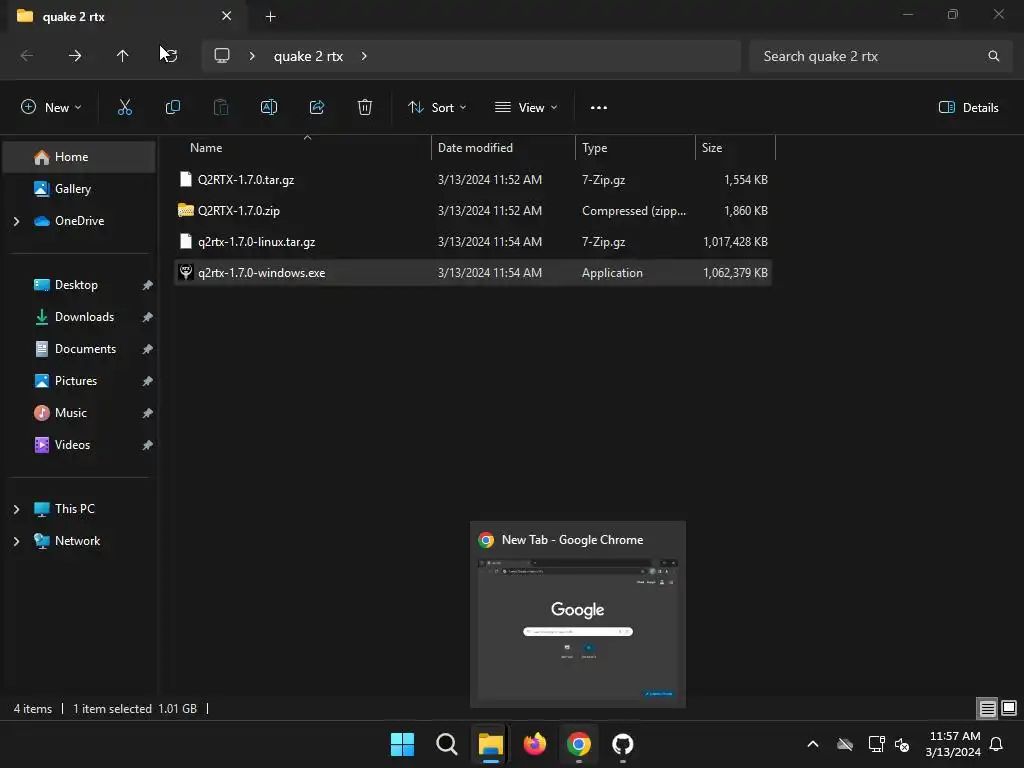Refresh the folder view
This screenshot has width=1024, height=768.
coord(170,56)
